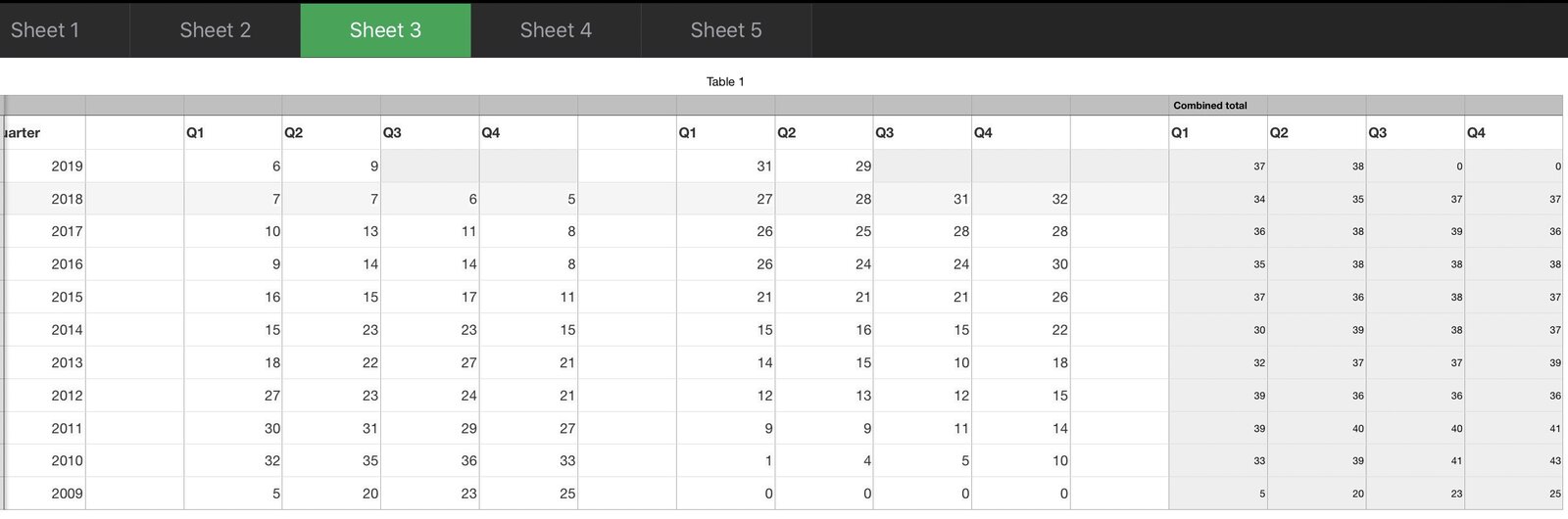1568x519 pixels.
Task: Select the 2018 Q4 cell showing 32
Action: coord(1020,199)
